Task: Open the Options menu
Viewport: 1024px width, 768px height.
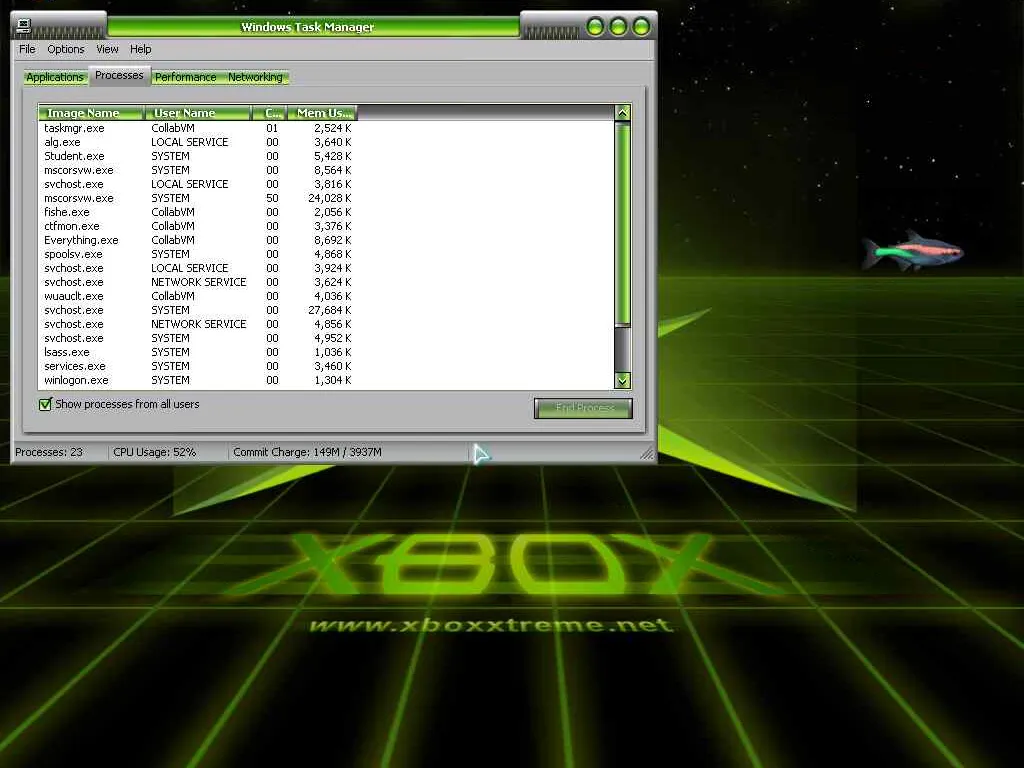Action: pos(66,49)
